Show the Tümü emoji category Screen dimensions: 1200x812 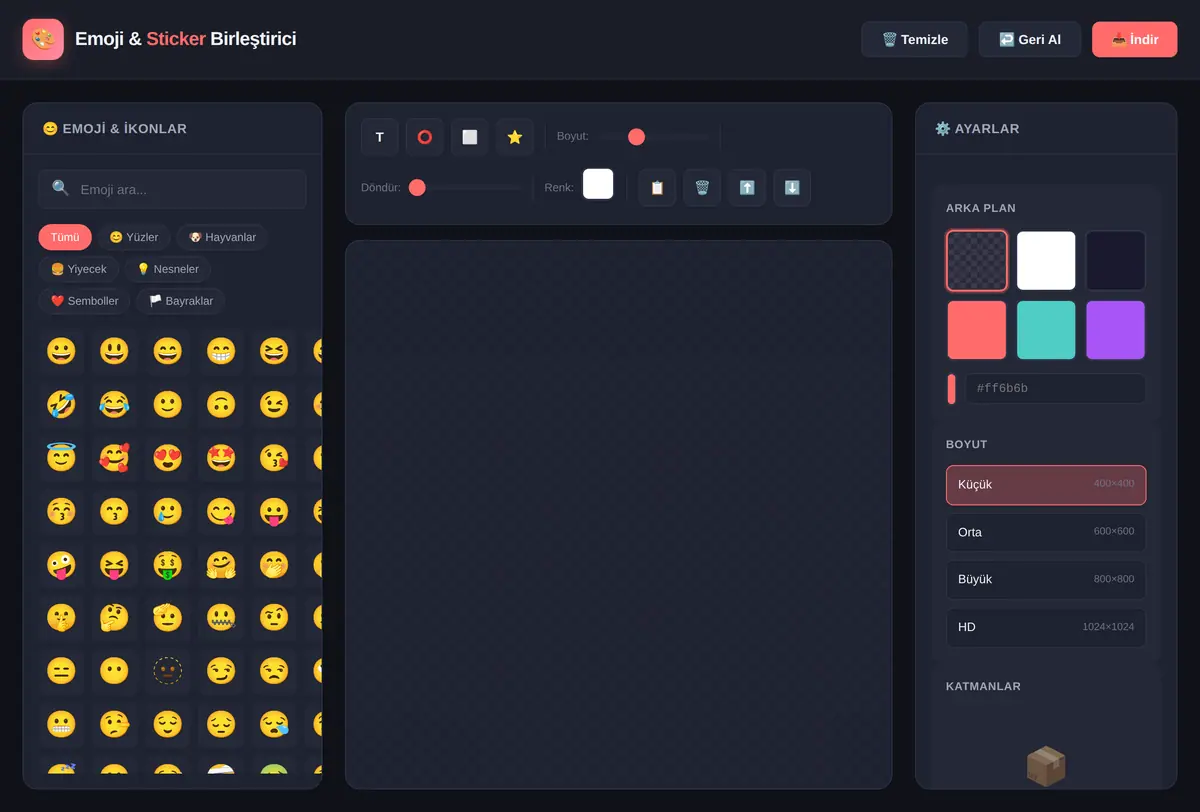(x=65, y=237)
